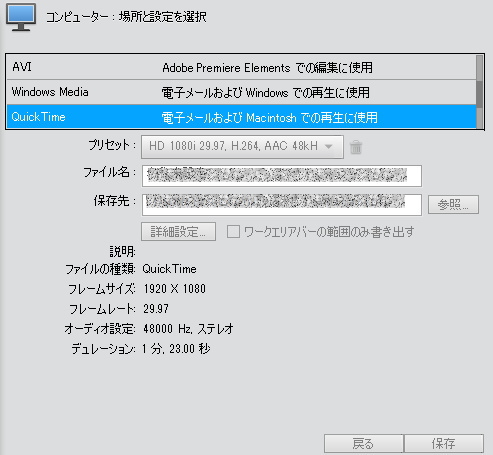This screenshot has width=493, height=455.
Task: Click the scrollbar track below the thumb
Action: click(x=480, y=118)
